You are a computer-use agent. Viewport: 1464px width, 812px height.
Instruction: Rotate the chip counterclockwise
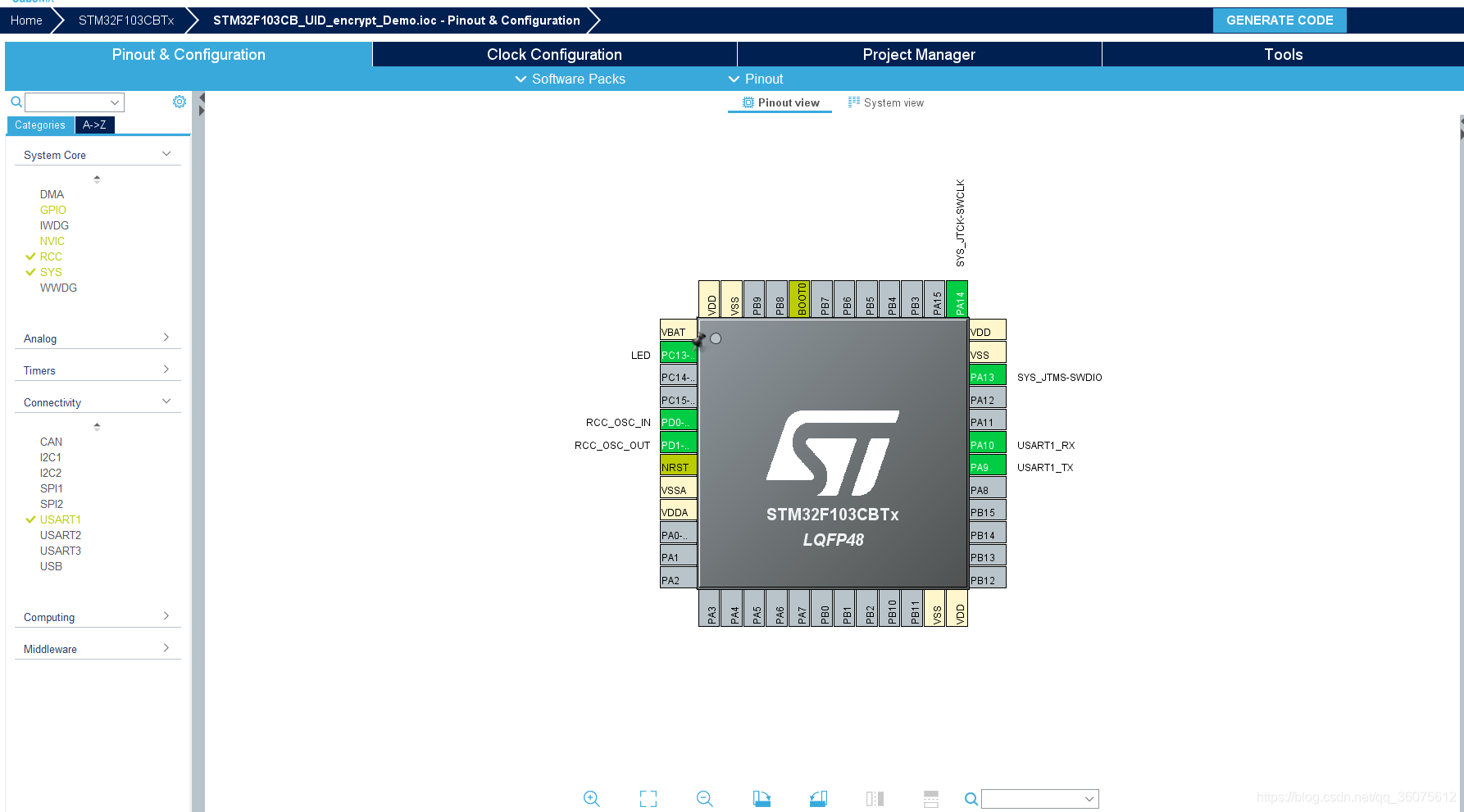[818, 798]
